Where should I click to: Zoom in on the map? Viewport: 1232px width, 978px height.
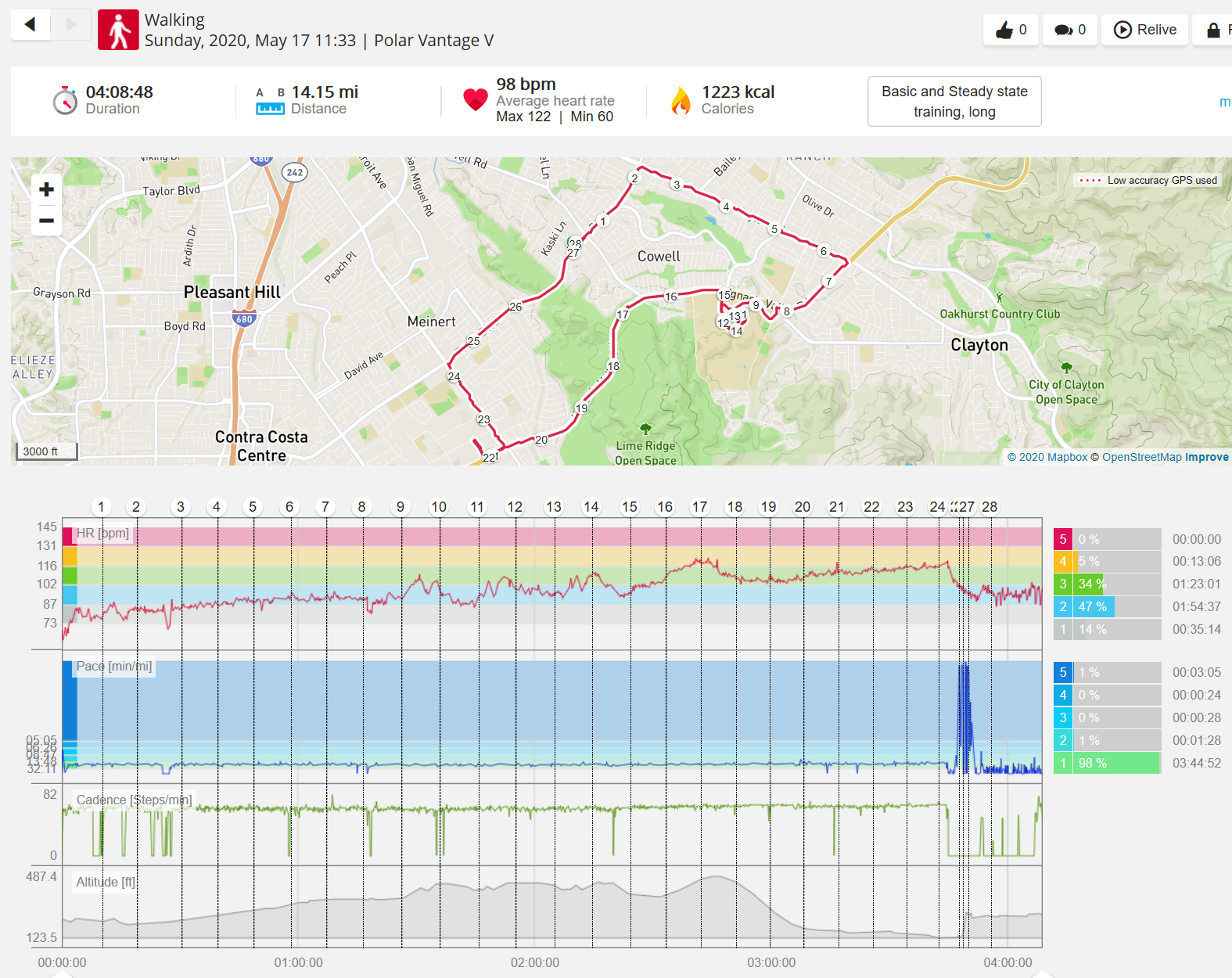(46, 189)
